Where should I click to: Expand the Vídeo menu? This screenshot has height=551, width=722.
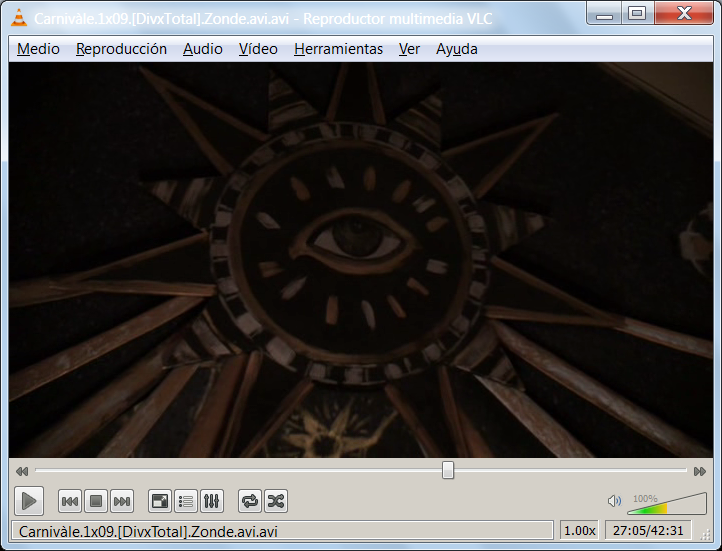(258, 49)
